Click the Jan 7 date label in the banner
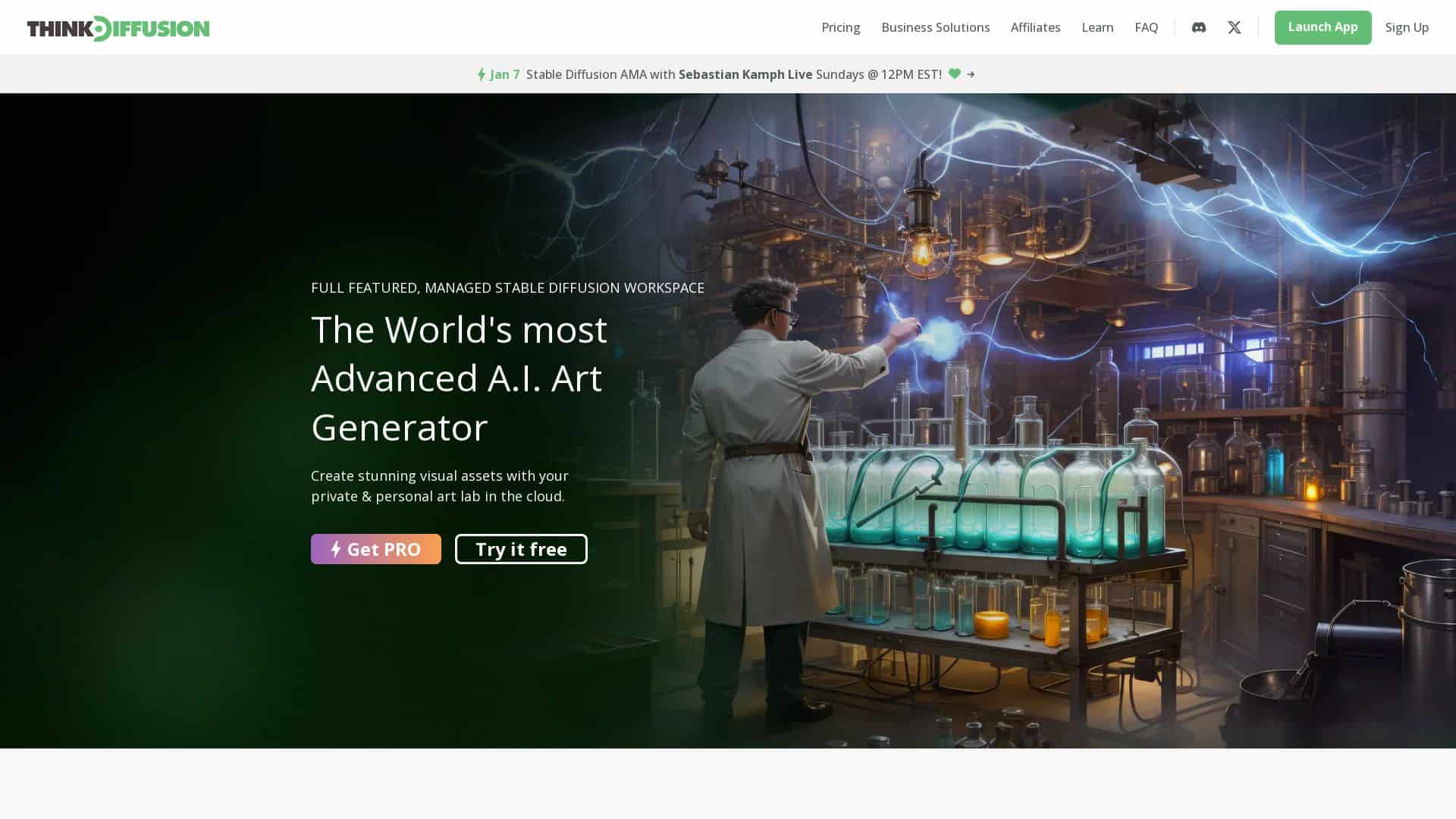 (504, 74)
